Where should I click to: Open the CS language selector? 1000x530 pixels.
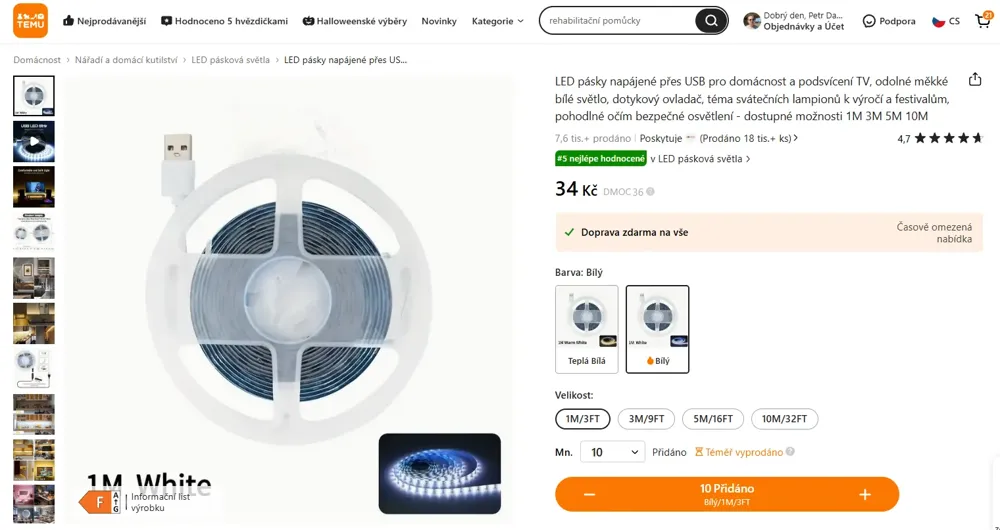click(946, 21)
